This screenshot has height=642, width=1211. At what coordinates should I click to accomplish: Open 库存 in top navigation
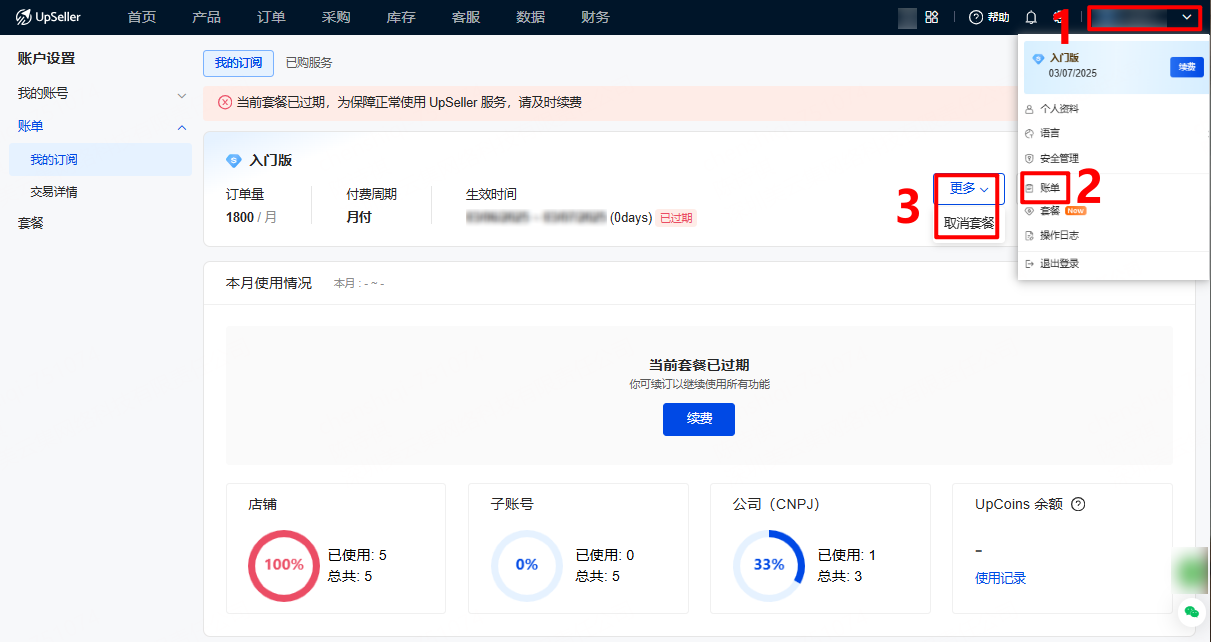click(401, 17)
